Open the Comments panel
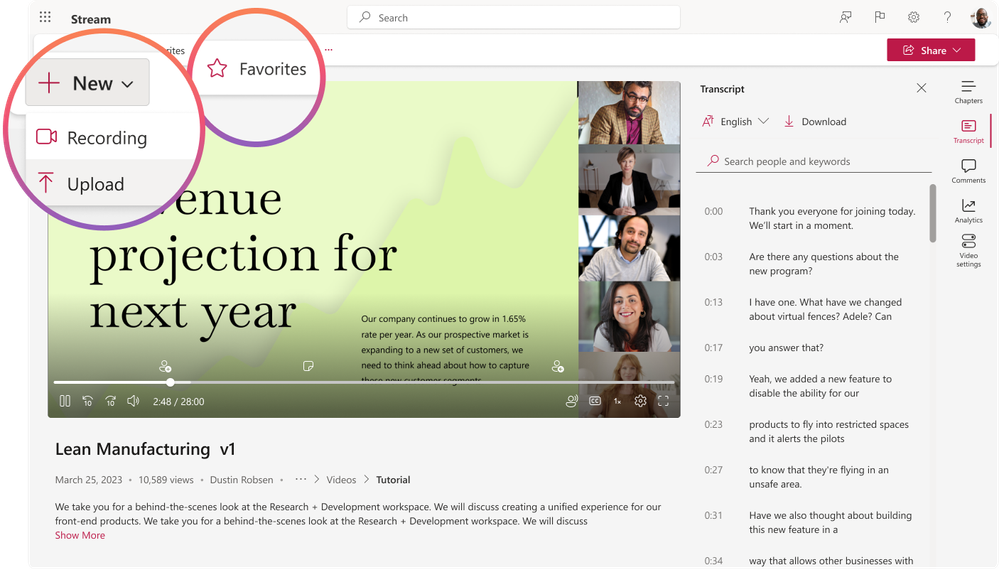 968,171
